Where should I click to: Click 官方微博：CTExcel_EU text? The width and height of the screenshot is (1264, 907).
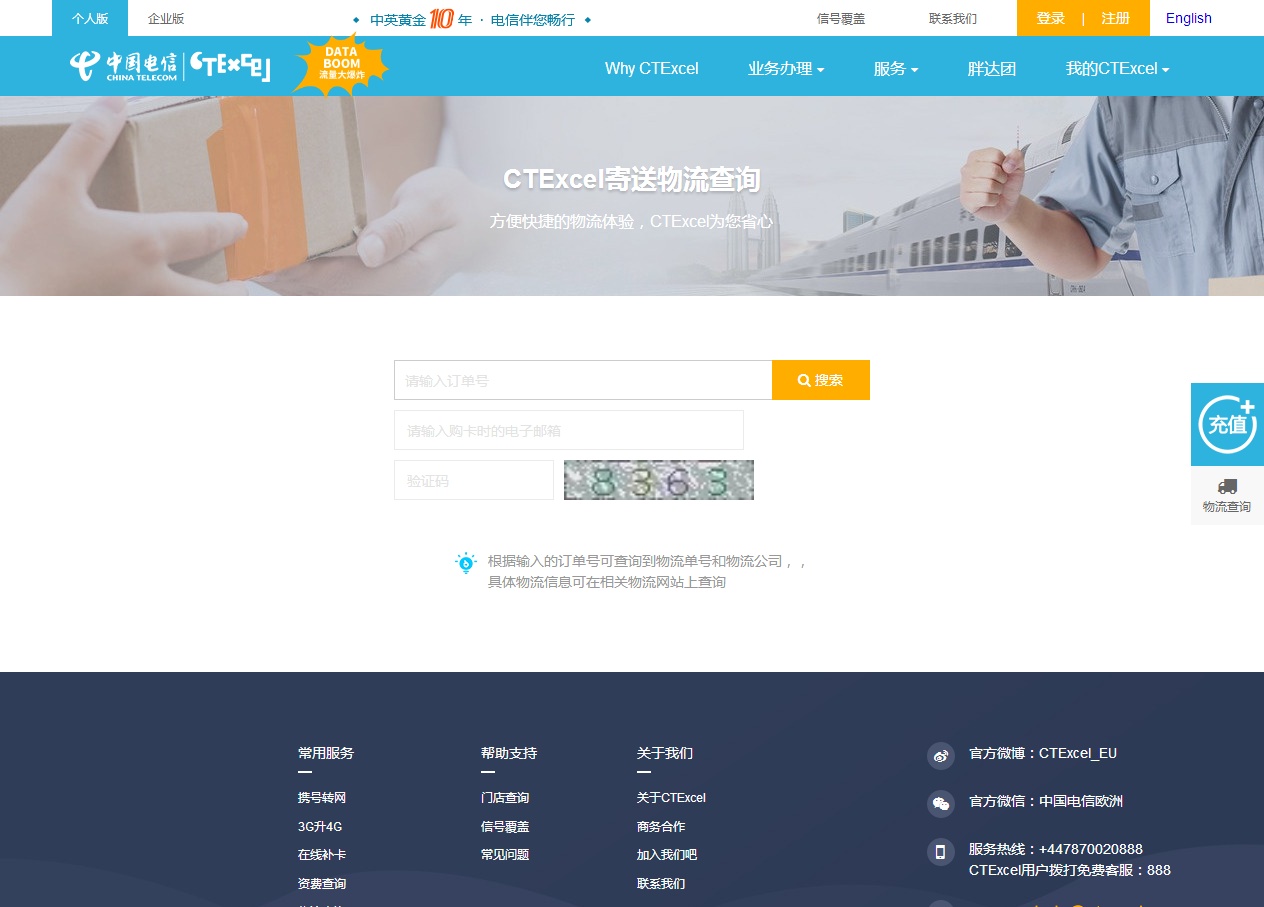[1043, 753]
